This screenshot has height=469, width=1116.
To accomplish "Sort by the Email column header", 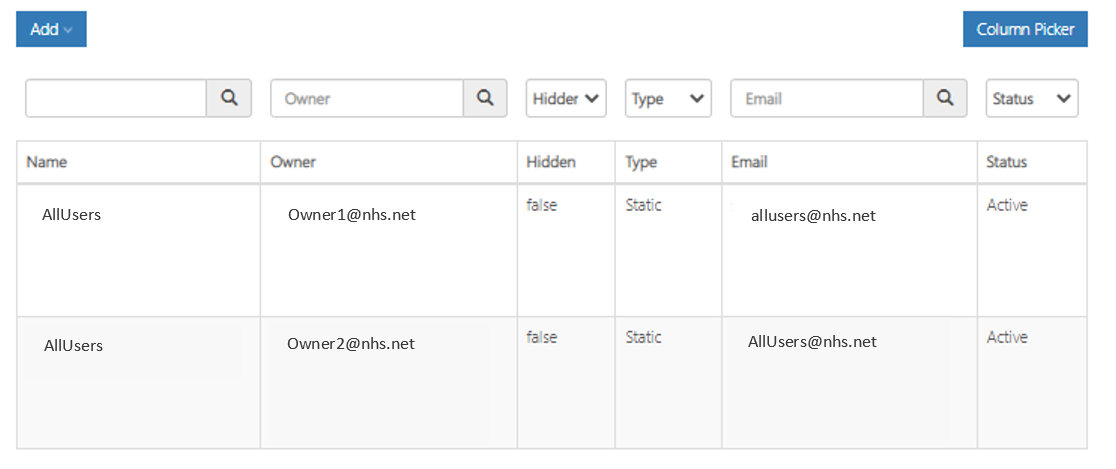I will point(749,162).
